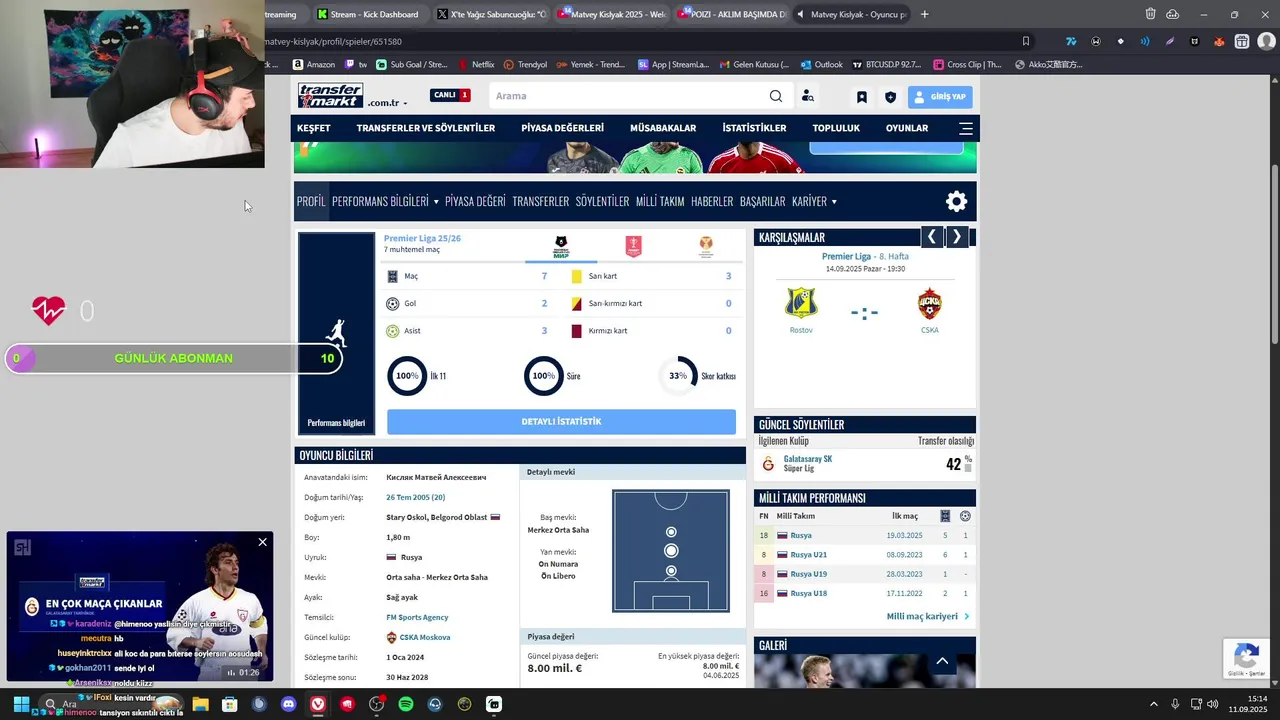Open the Milli Takım tab
The width and height of the screenshot is (1280, 720).
click(660, 201)
